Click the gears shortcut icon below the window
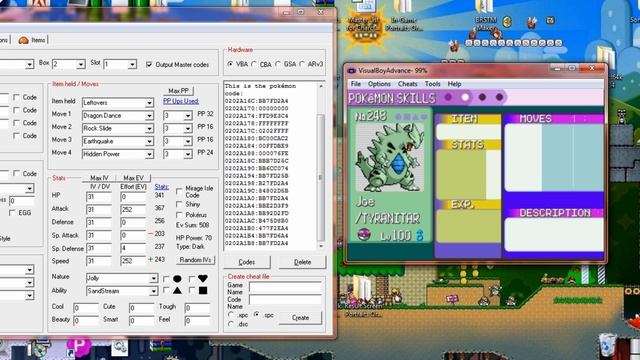This screenshot has width=640, height=360. (120, 347)
